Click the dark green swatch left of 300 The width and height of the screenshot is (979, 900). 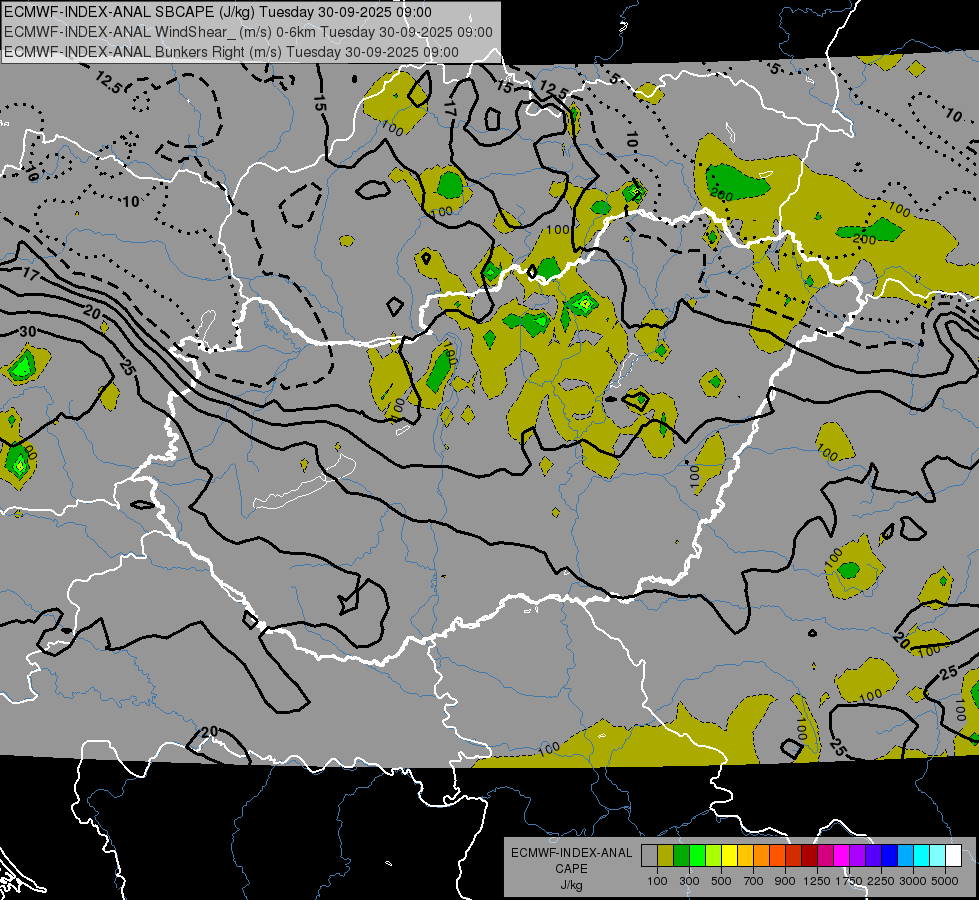(681, 855)
